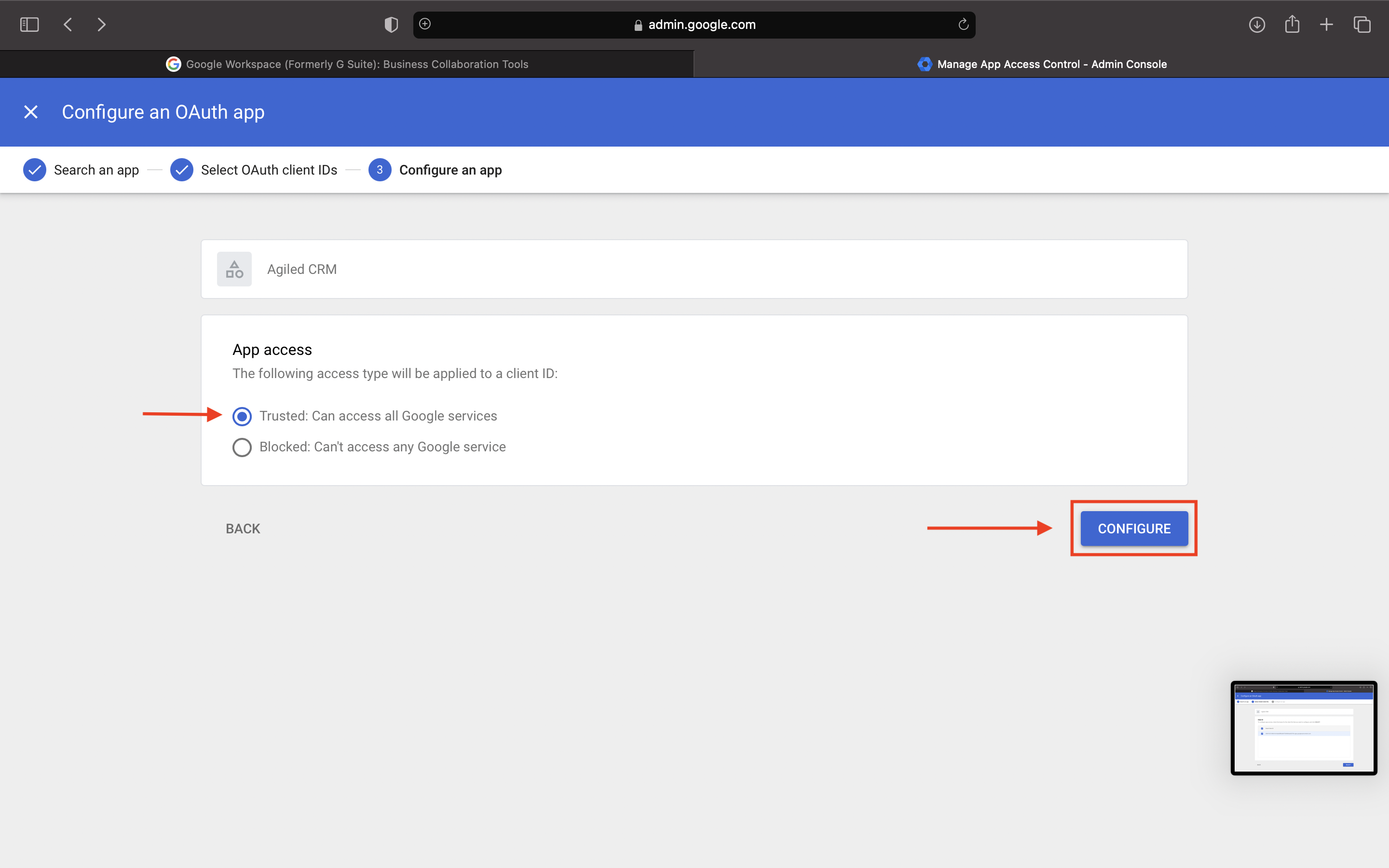Open Safari downloads icon
The image size is (1389, 868).
[1257, 25]
